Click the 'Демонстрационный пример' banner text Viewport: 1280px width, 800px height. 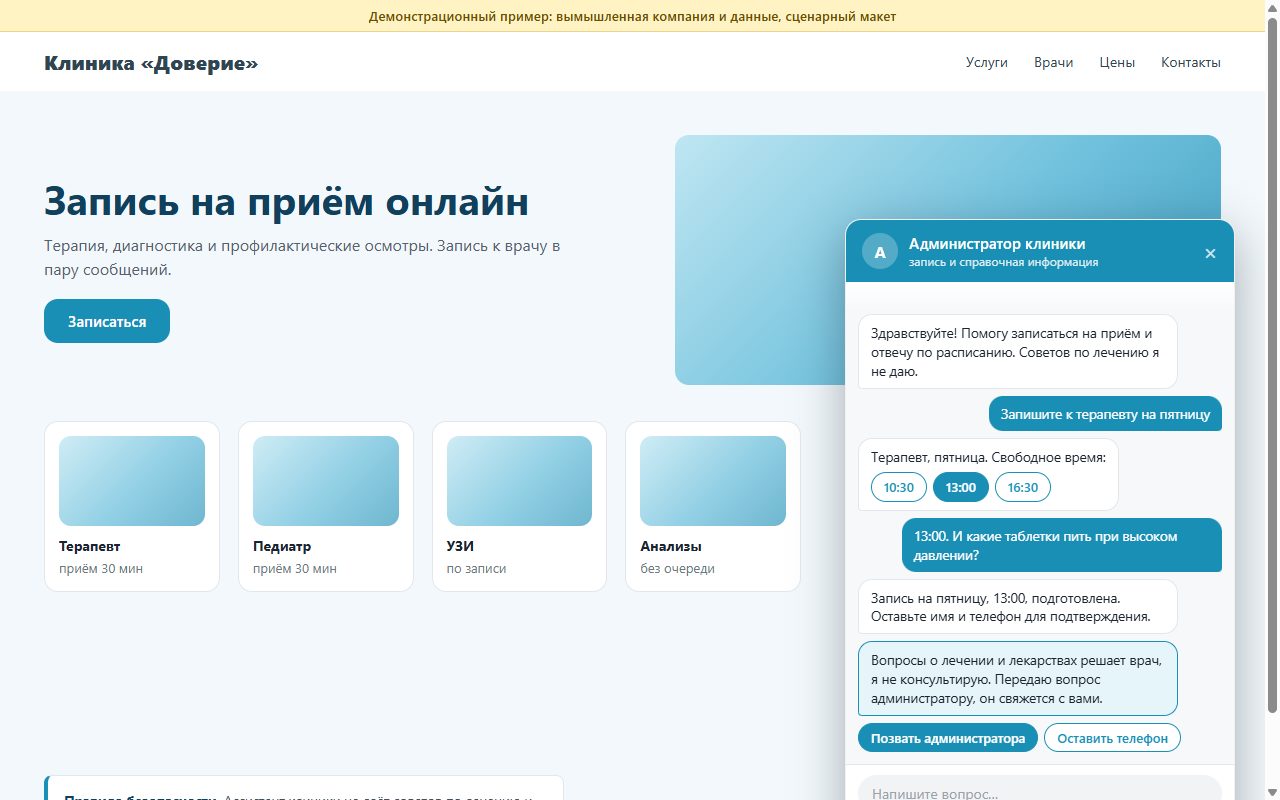coord(632,16)
